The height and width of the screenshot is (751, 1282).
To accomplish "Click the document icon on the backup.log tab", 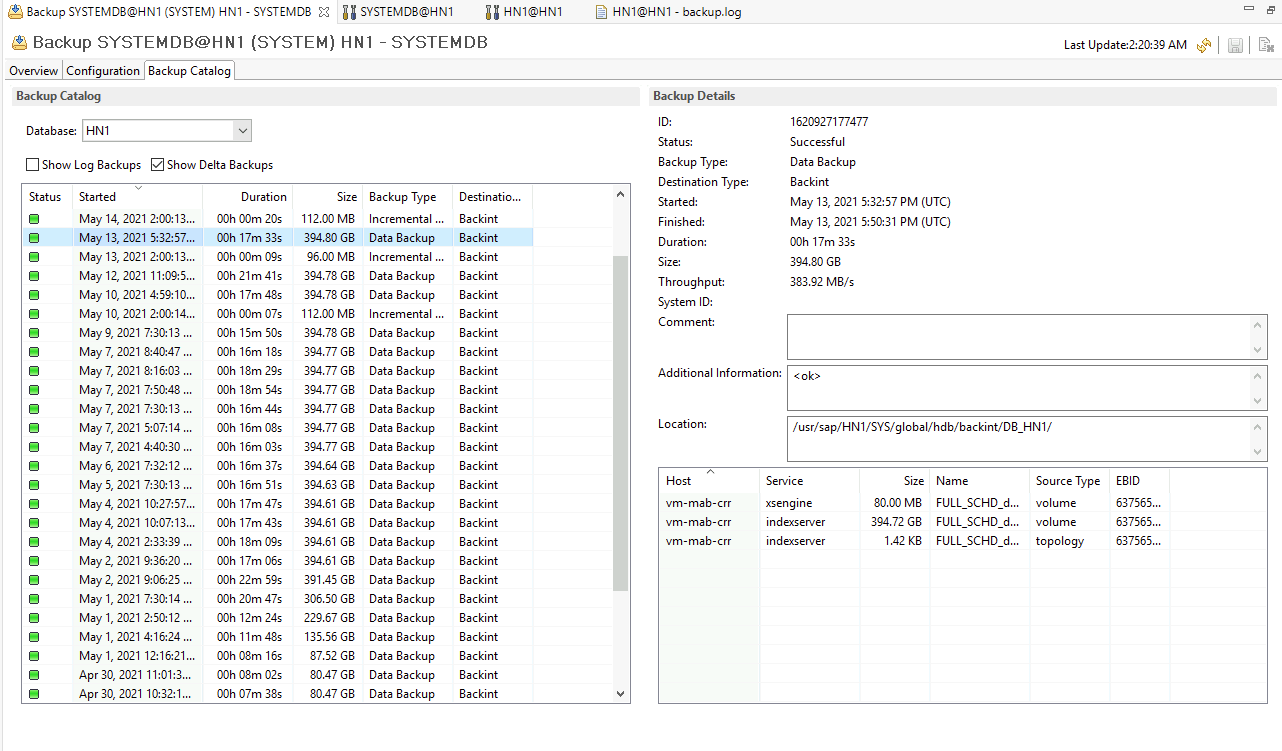I will point(601,11).
